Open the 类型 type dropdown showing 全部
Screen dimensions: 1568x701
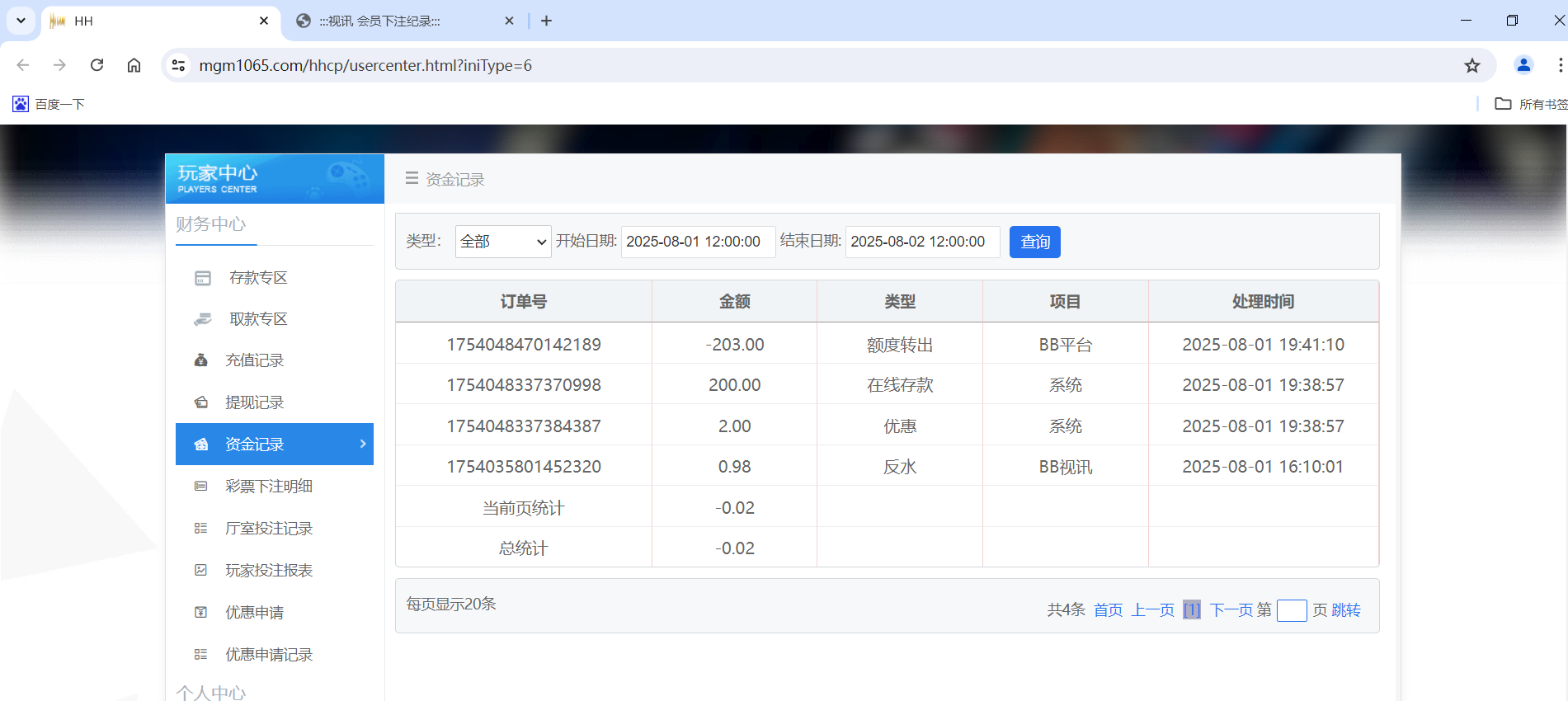tap(502, 242)
